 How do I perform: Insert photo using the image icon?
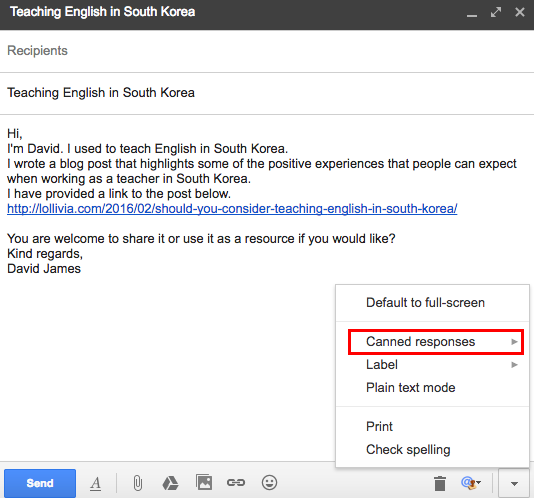tap(204, 482)
